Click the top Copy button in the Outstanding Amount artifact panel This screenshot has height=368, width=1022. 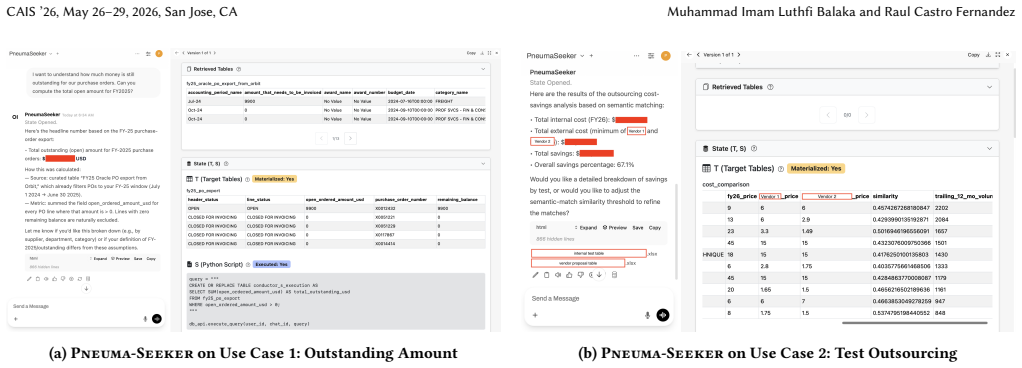tap(471, 53)
